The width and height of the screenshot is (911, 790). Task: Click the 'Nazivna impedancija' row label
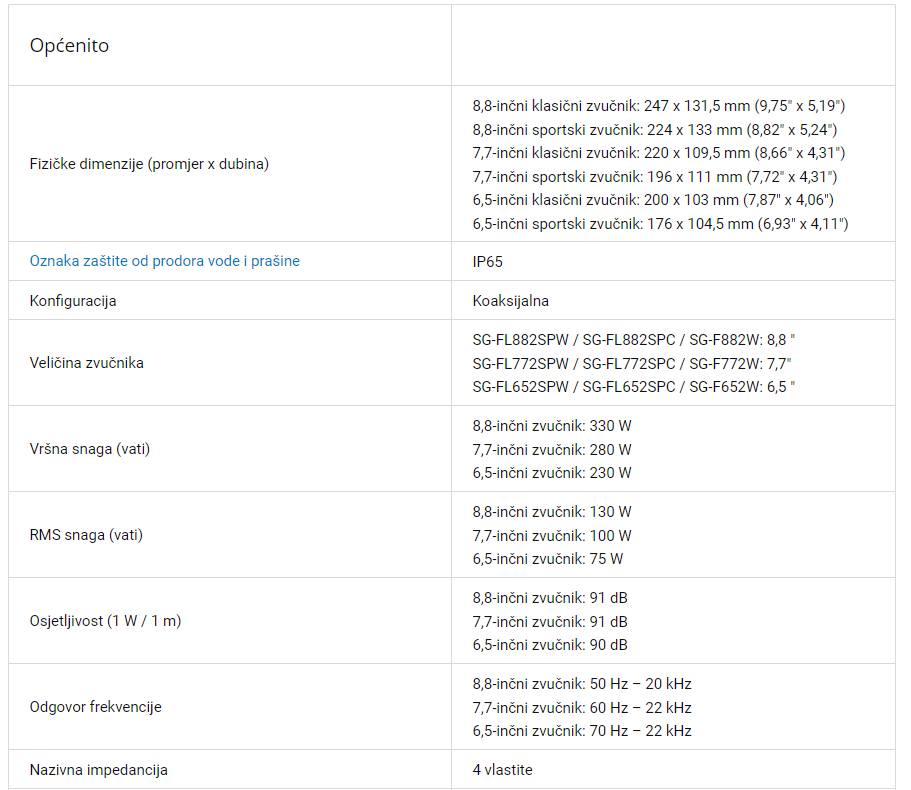click(x=99, y=770)
